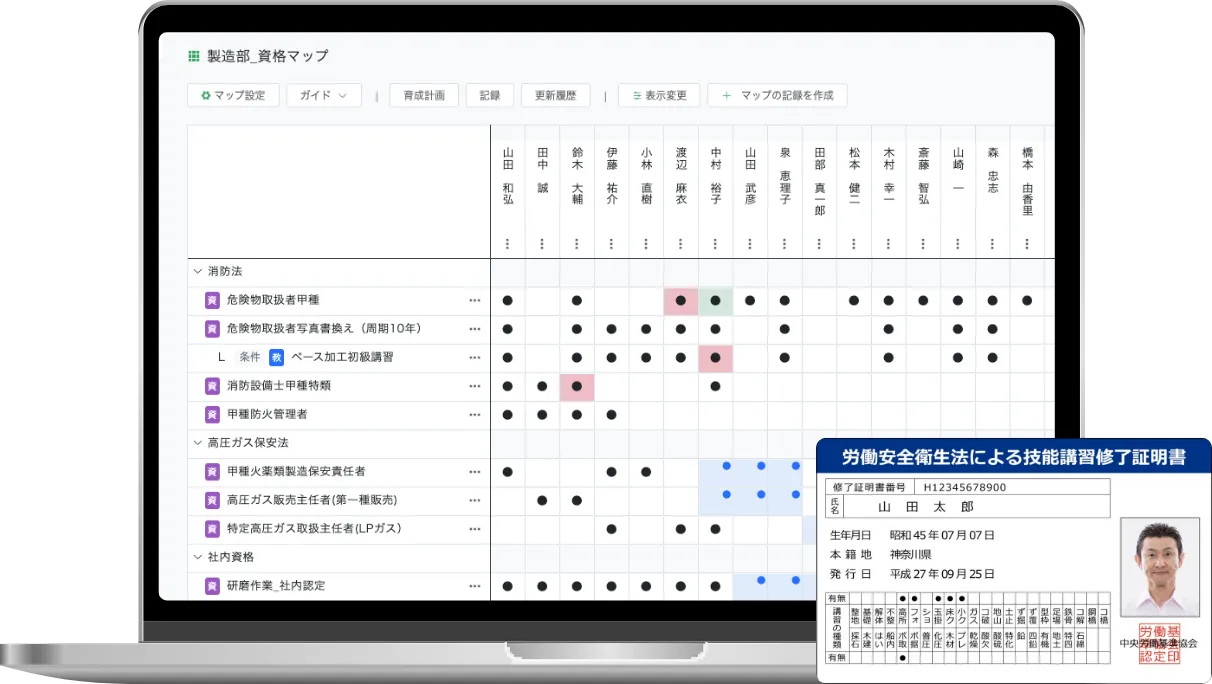The image size is (1212, 684).
Task: Click マップの記録を作成
Action: point(778,96)
